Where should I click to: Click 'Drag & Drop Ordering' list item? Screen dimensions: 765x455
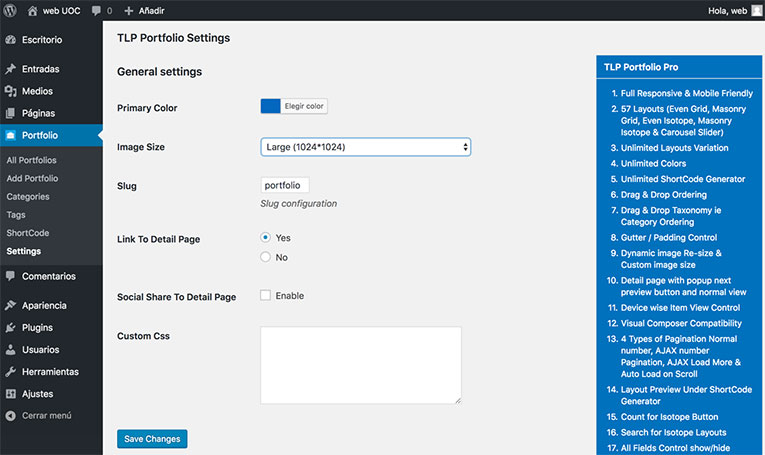[664, 195]
